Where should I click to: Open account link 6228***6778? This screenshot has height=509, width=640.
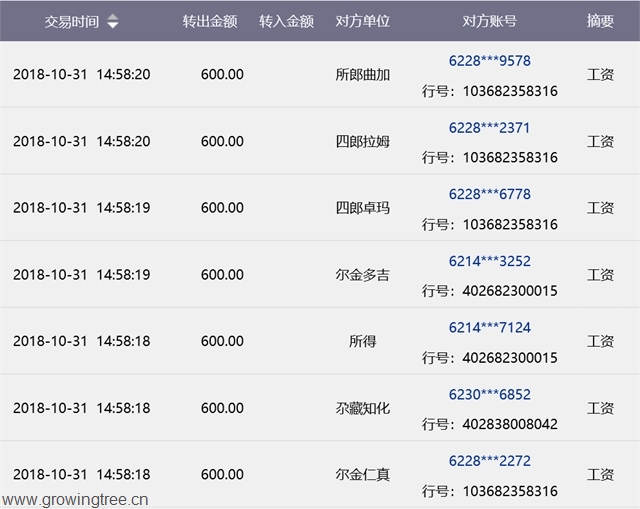[x=489, y=194]
